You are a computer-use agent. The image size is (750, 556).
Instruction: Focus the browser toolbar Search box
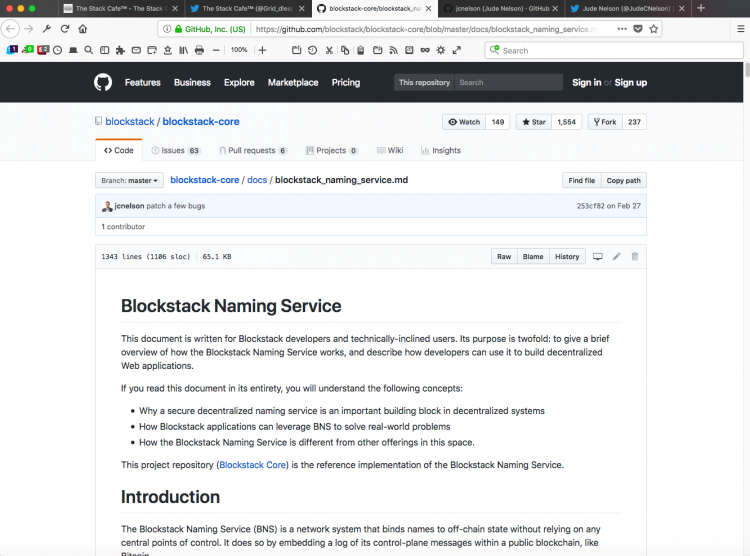click(x=615, y=50)
